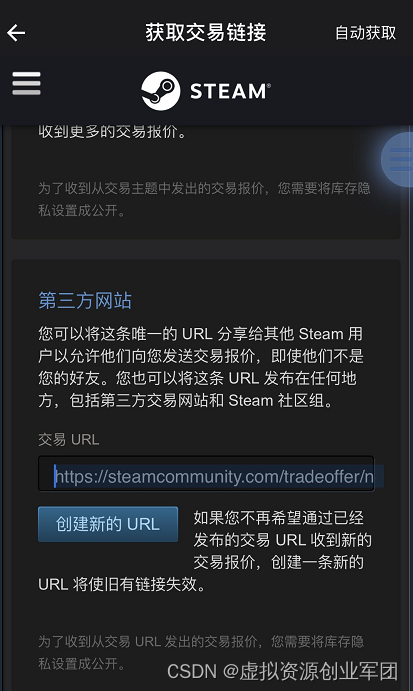The image size is (413, 691).
Task: Tap the 第三方网站 blue heading
Action: [85, 301]
